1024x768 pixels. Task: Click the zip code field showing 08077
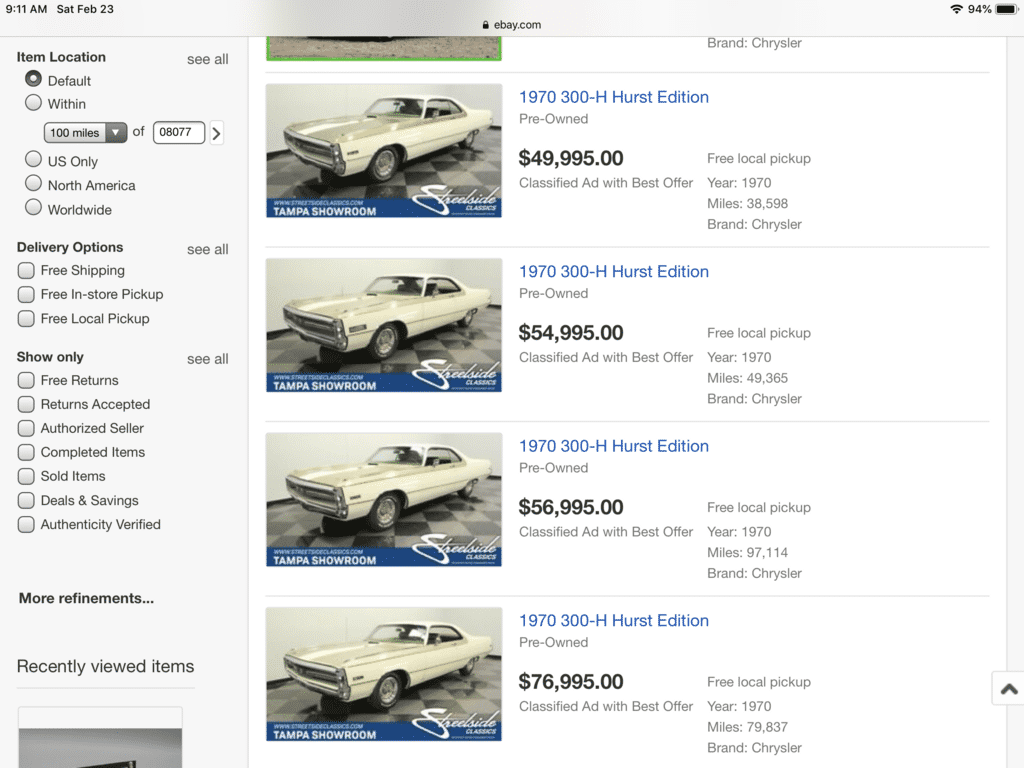click(x=179, y=132)
